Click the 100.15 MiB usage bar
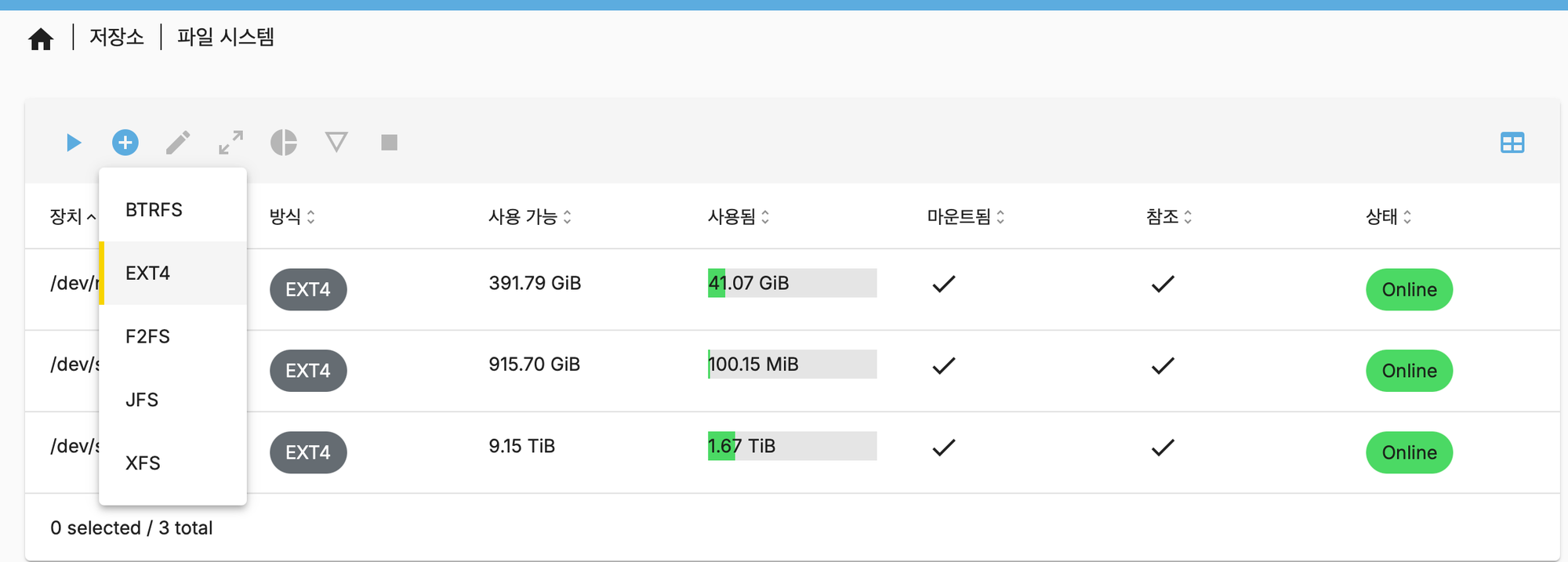 point(792,364)
